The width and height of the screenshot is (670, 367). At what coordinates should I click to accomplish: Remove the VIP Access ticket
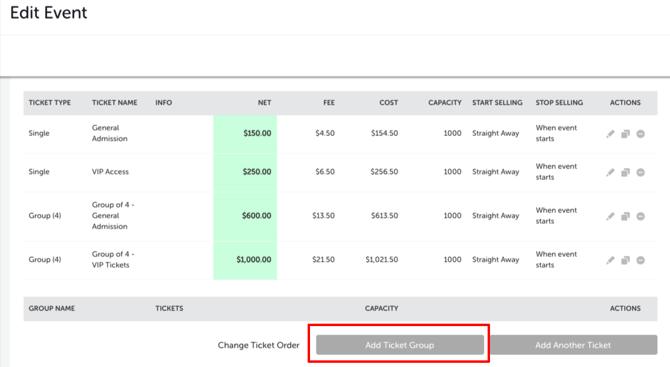[x=640, y=172]
